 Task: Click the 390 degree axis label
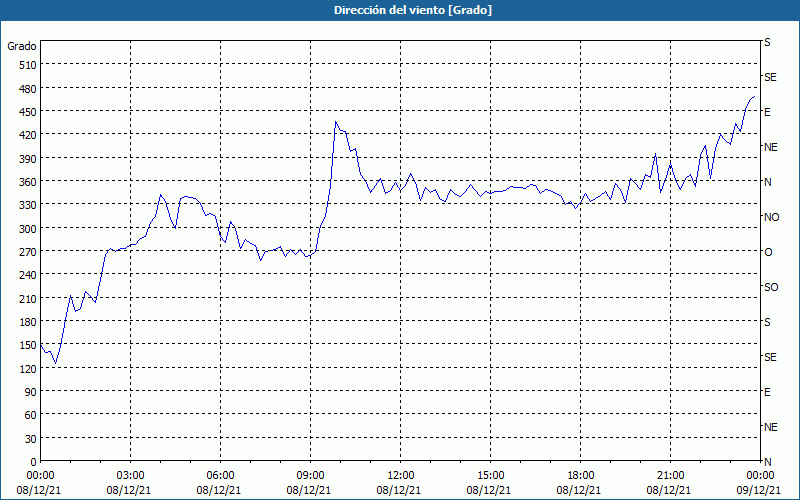(29, 159)
